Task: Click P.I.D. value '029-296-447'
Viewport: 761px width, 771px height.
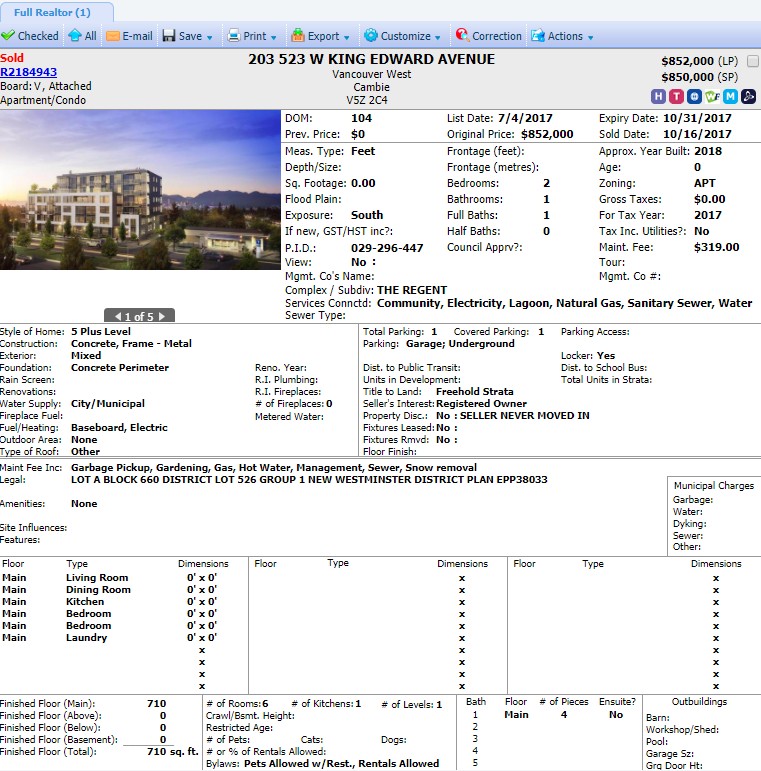Action: click(x=387, y=248)
